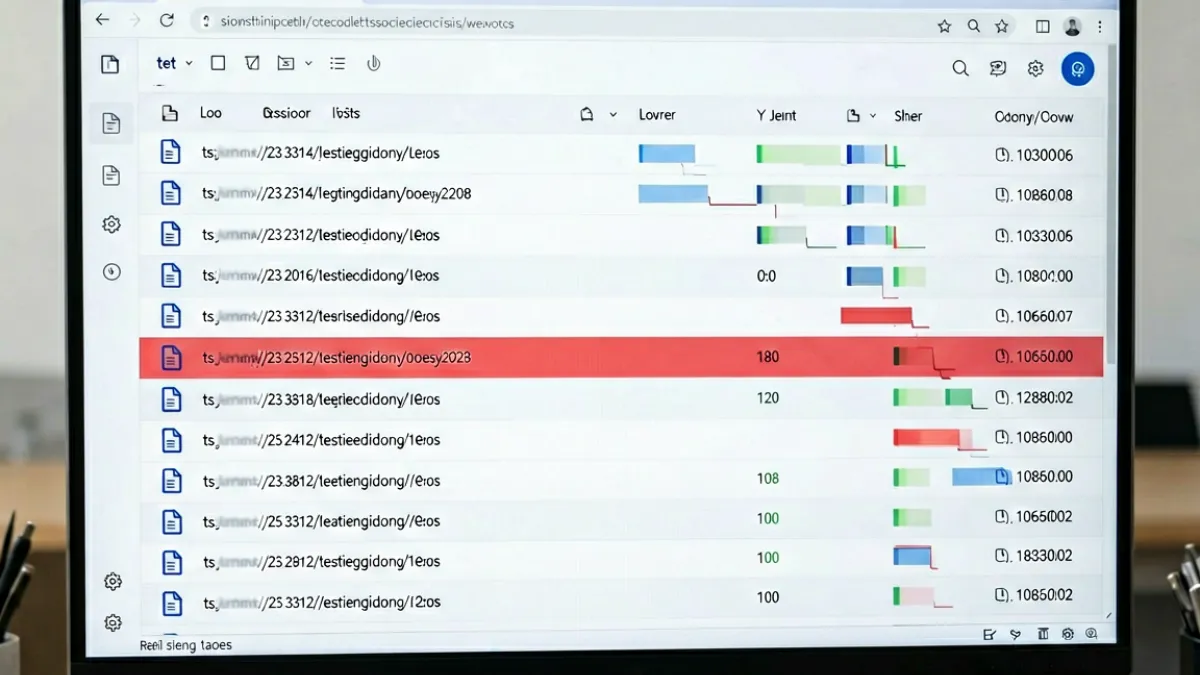Open the gear icon in the left sidebar
Screen dimensions: 1200x675
tap(111, 224)
